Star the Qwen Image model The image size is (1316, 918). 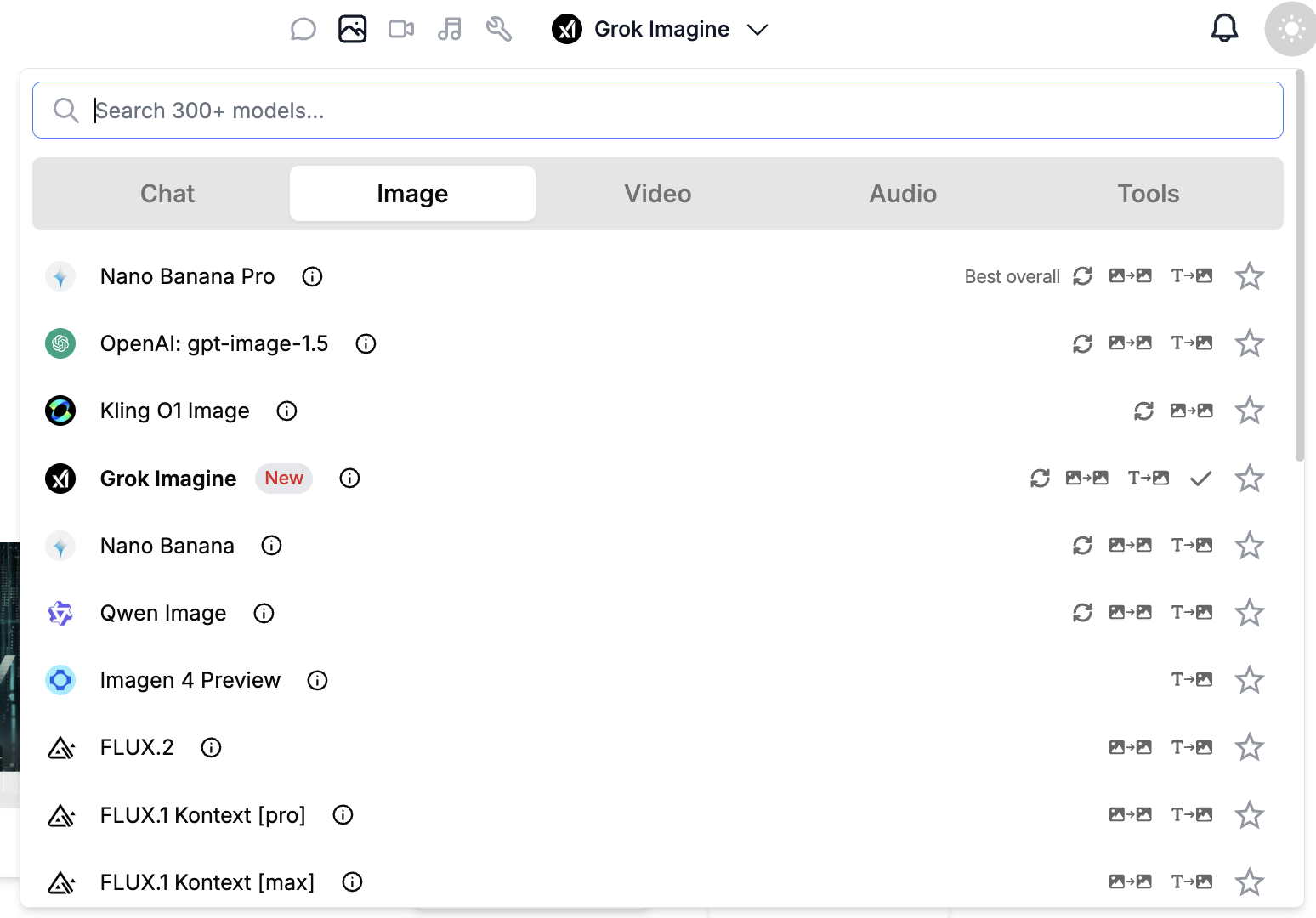[x=1250, y=612]
